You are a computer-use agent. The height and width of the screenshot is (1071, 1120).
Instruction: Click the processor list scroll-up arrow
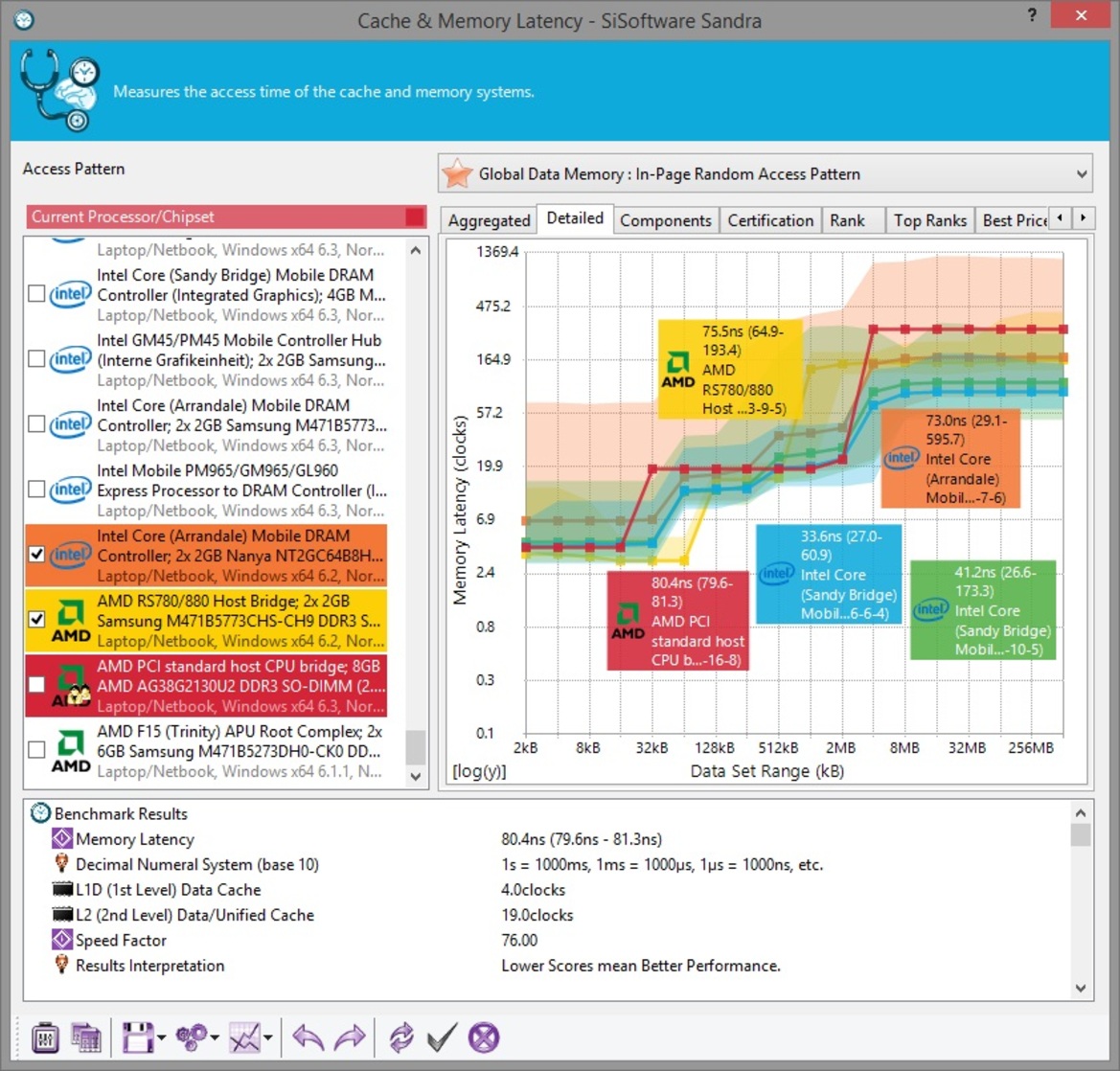coord(416,251)
